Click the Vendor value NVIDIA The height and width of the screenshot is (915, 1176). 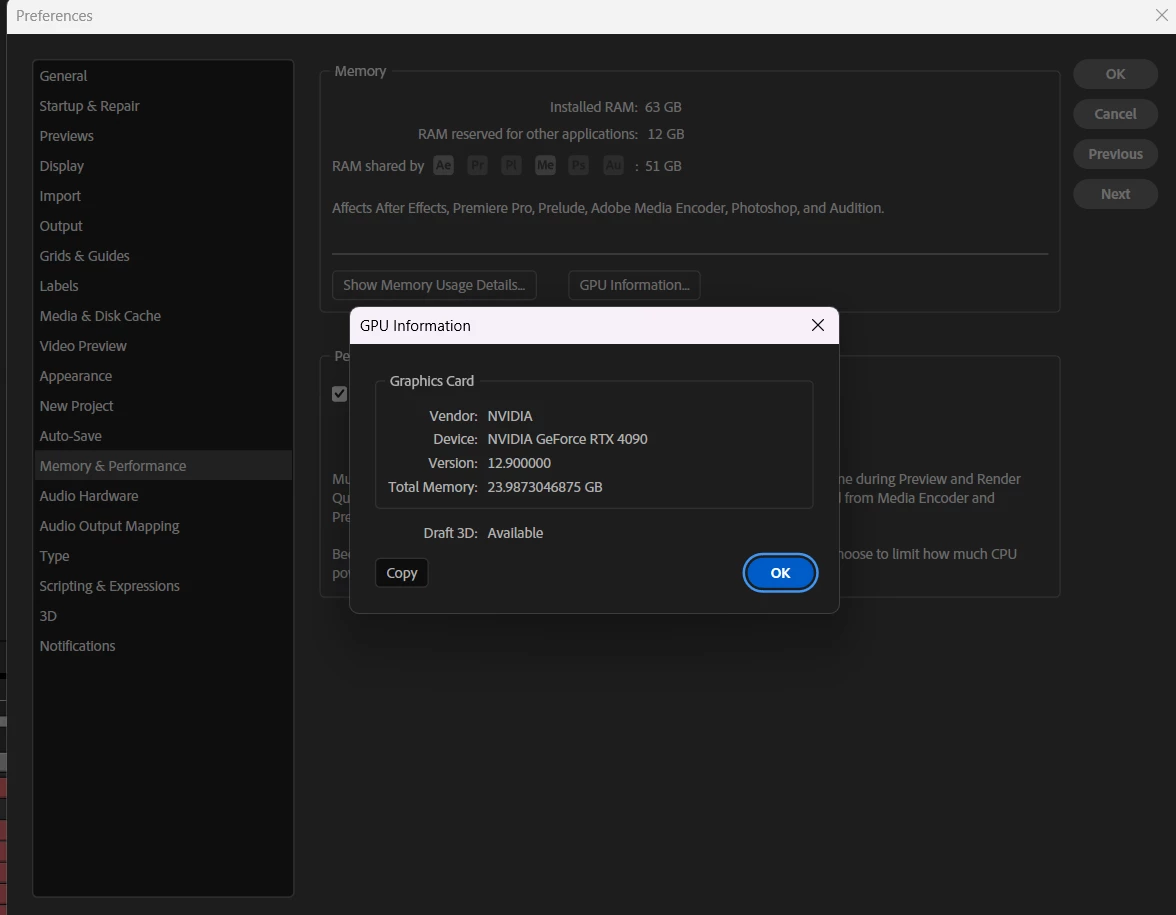[510, 416]
